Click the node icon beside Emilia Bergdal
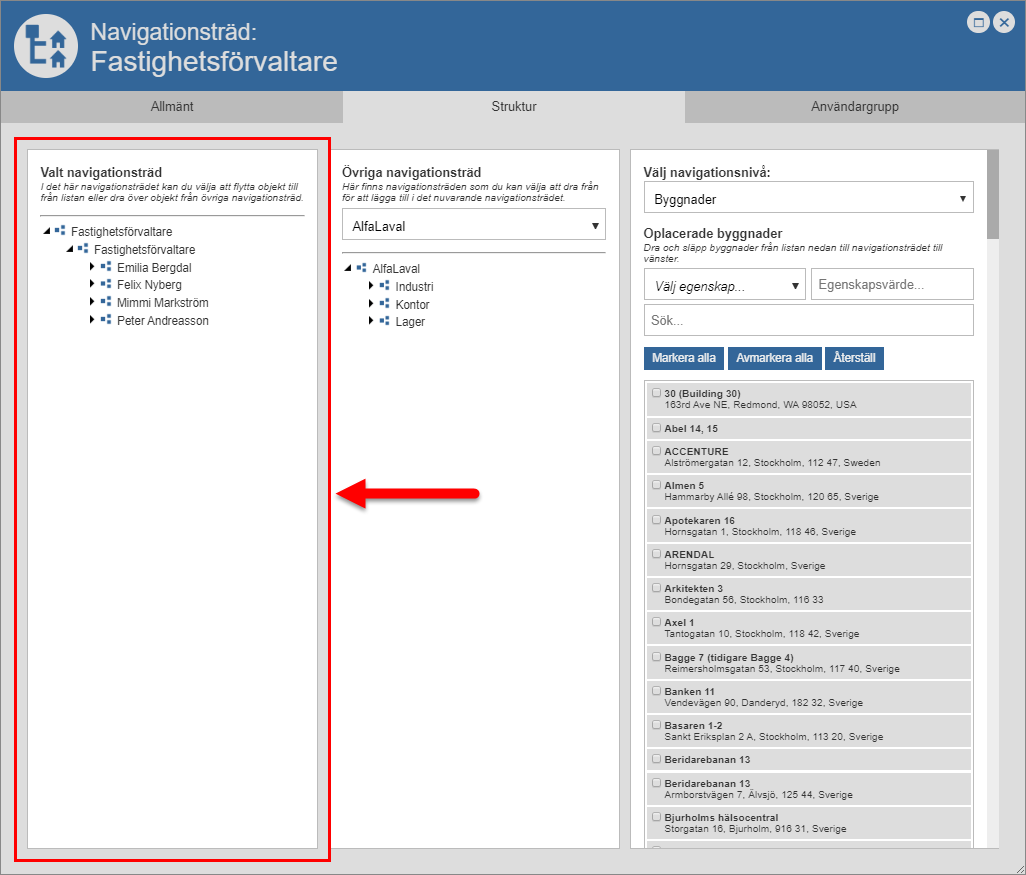This screenshot has height=875, width=1026. coord(106,267)
